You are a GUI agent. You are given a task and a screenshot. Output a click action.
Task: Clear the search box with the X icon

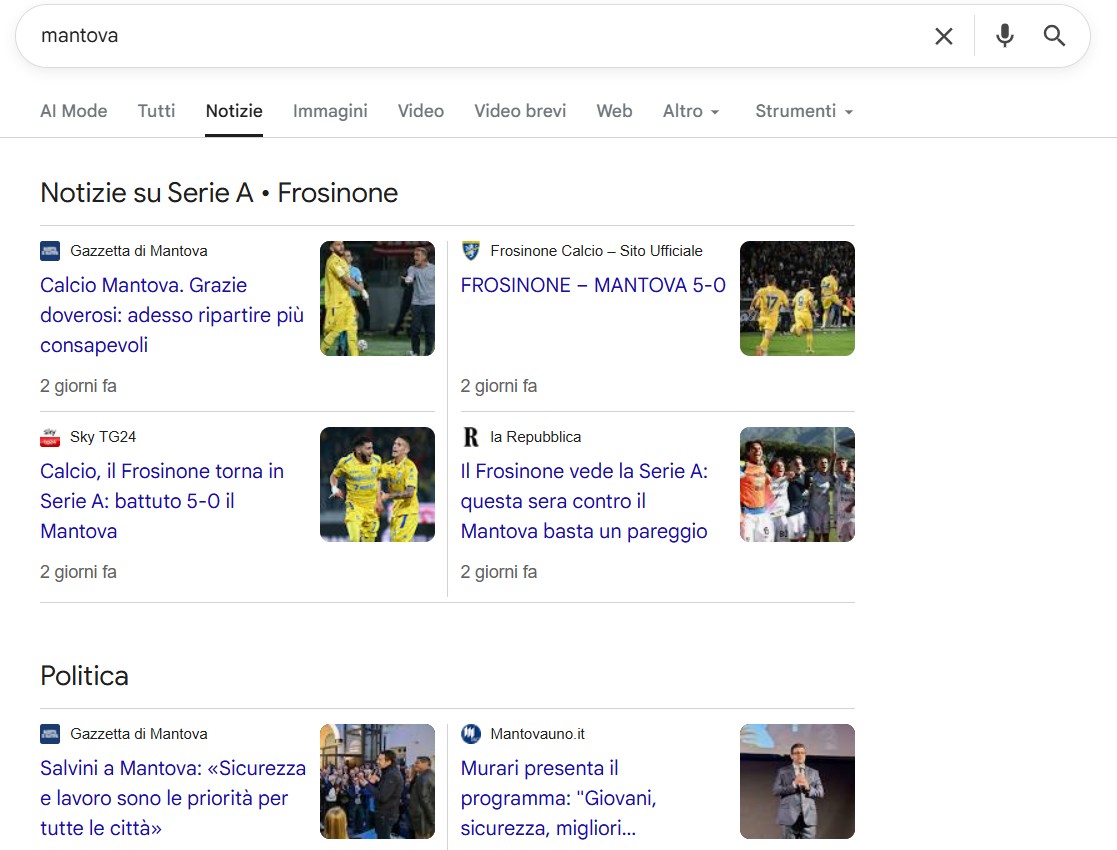click(x=943, y=36)
